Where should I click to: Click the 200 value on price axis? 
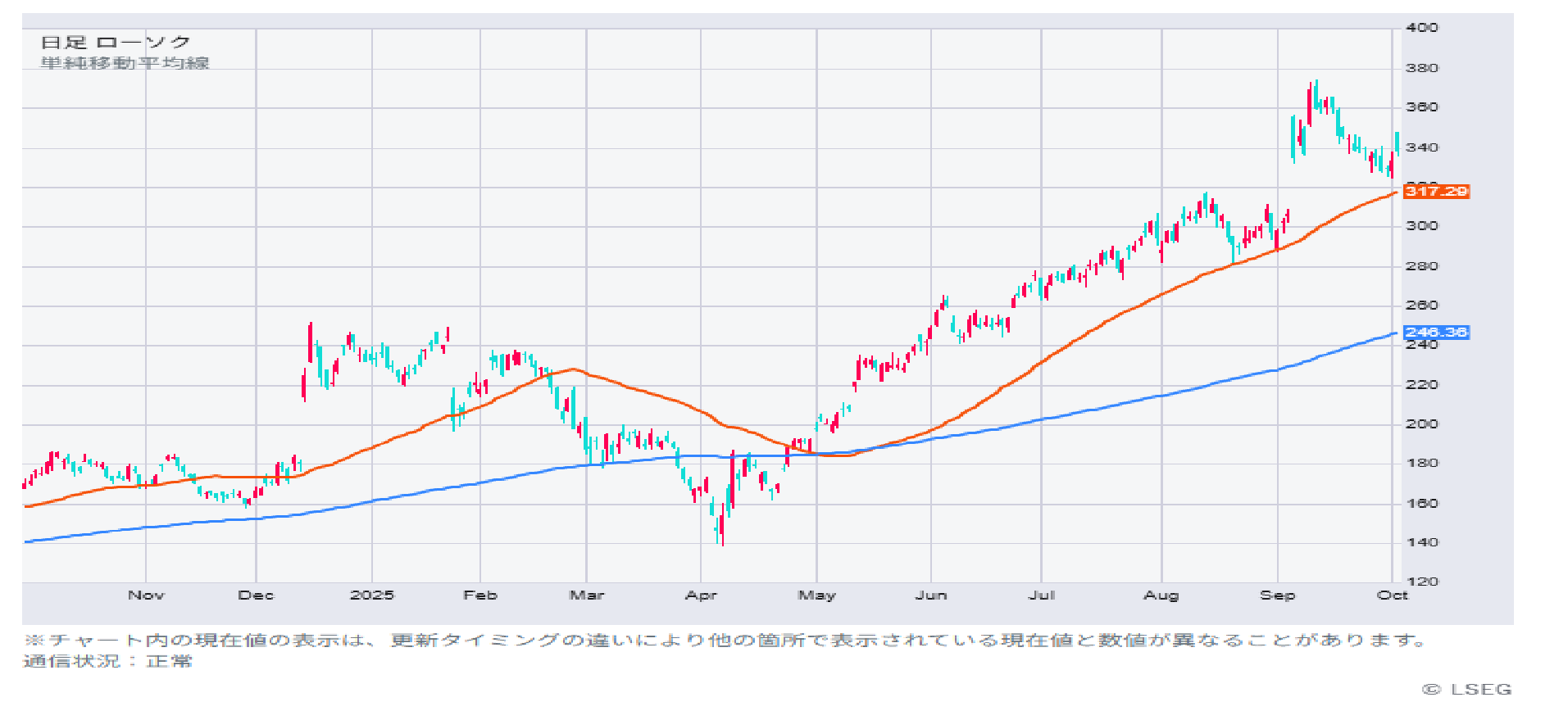1421,424
